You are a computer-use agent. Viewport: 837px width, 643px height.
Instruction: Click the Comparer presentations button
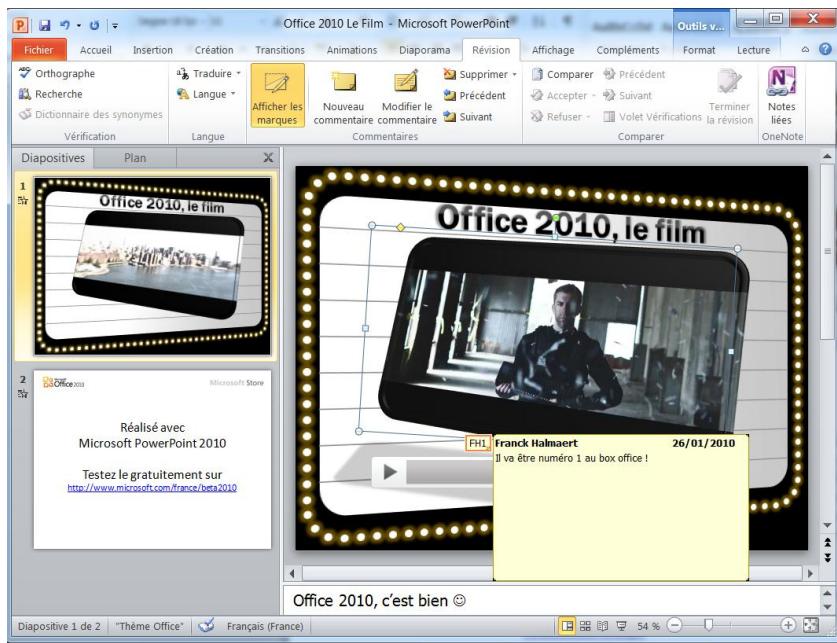point(563,74)
